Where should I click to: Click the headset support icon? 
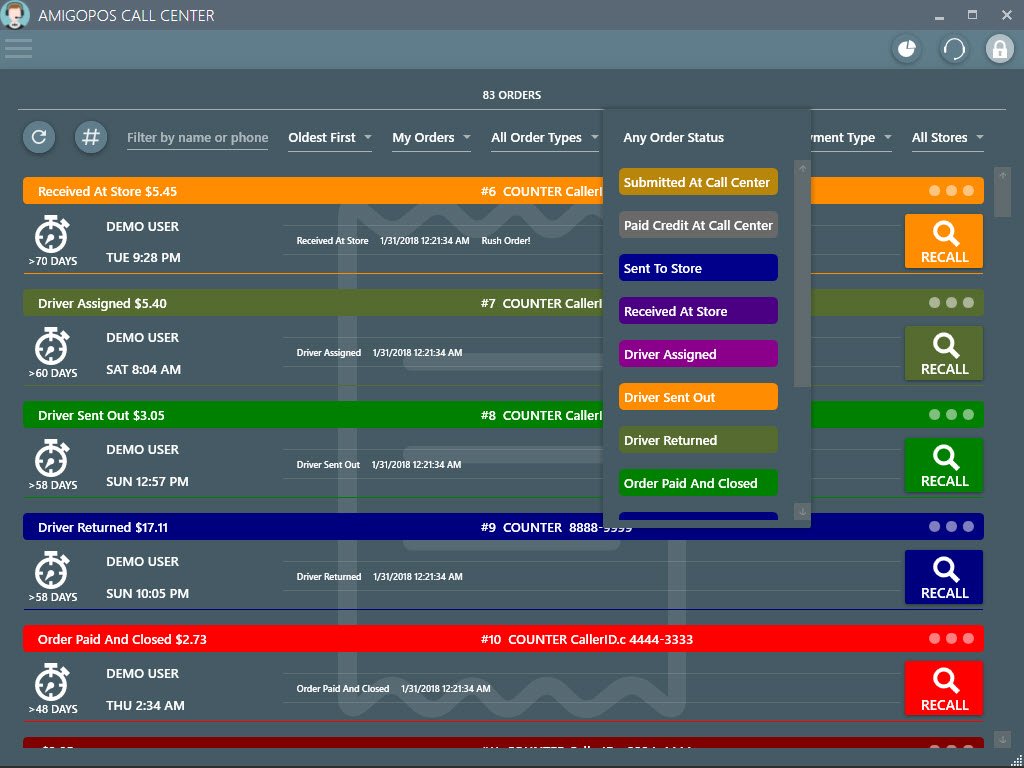[954, 49]
